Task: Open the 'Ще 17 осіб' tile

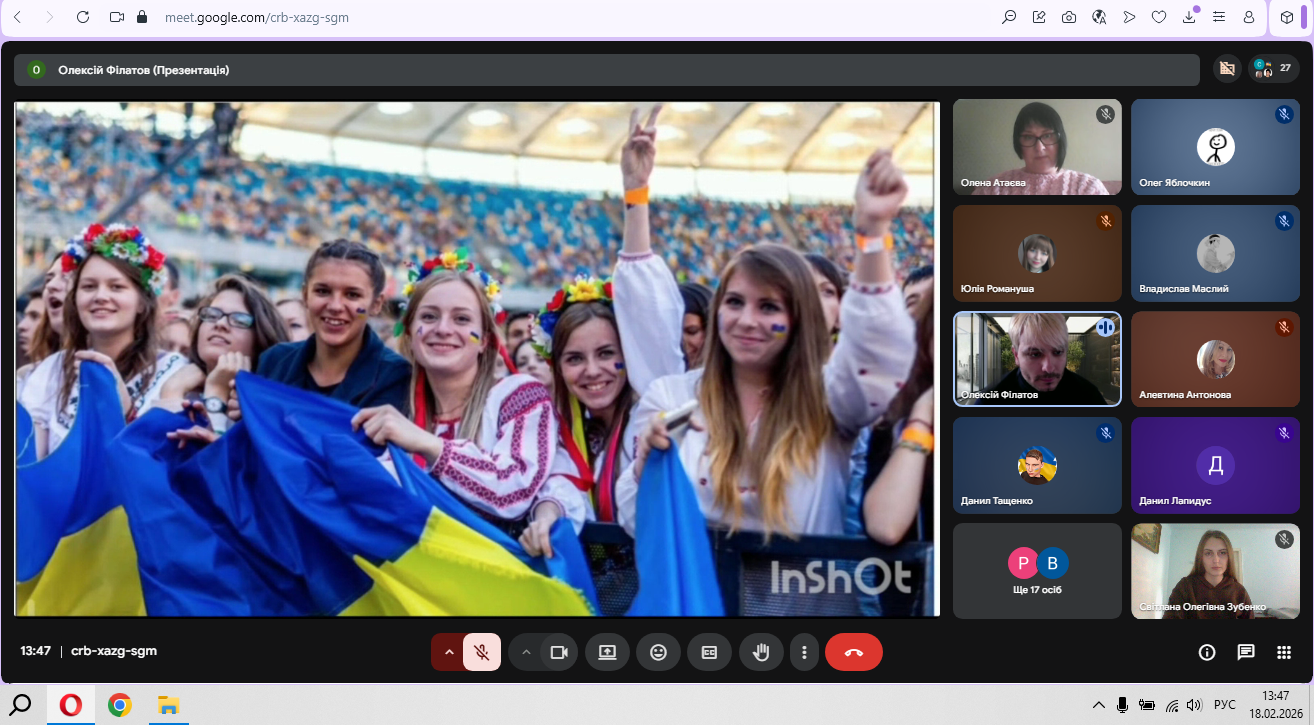Action: (1037, 571)
